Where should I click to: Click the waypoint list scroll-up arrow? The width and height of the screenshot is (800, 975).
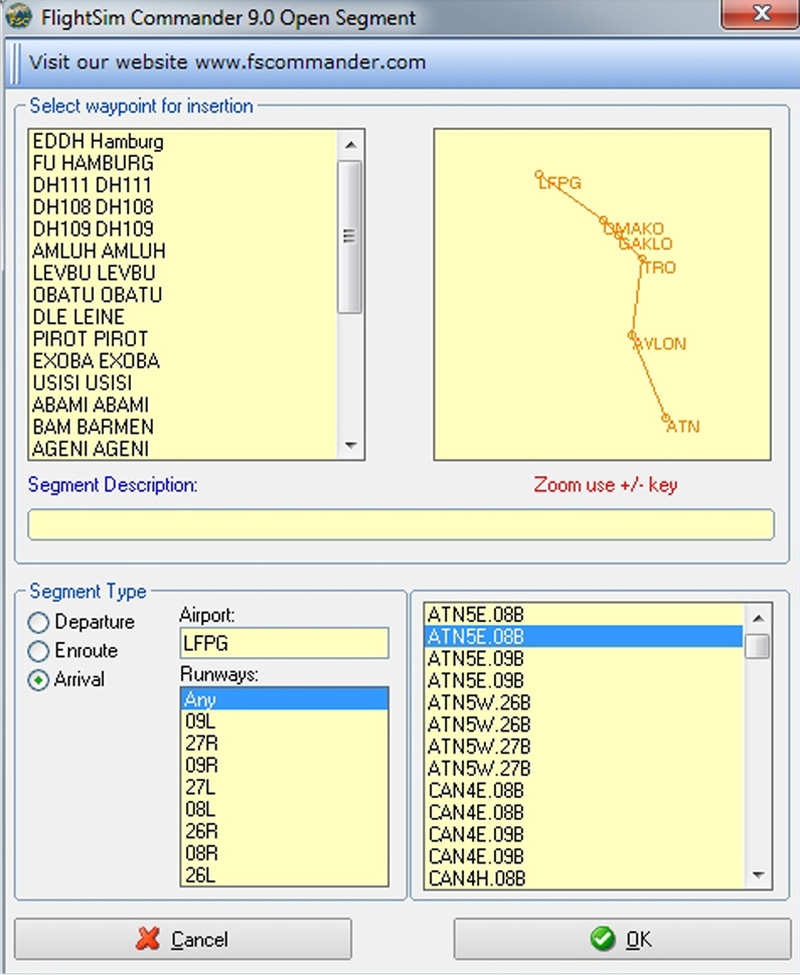coord(350,145)
